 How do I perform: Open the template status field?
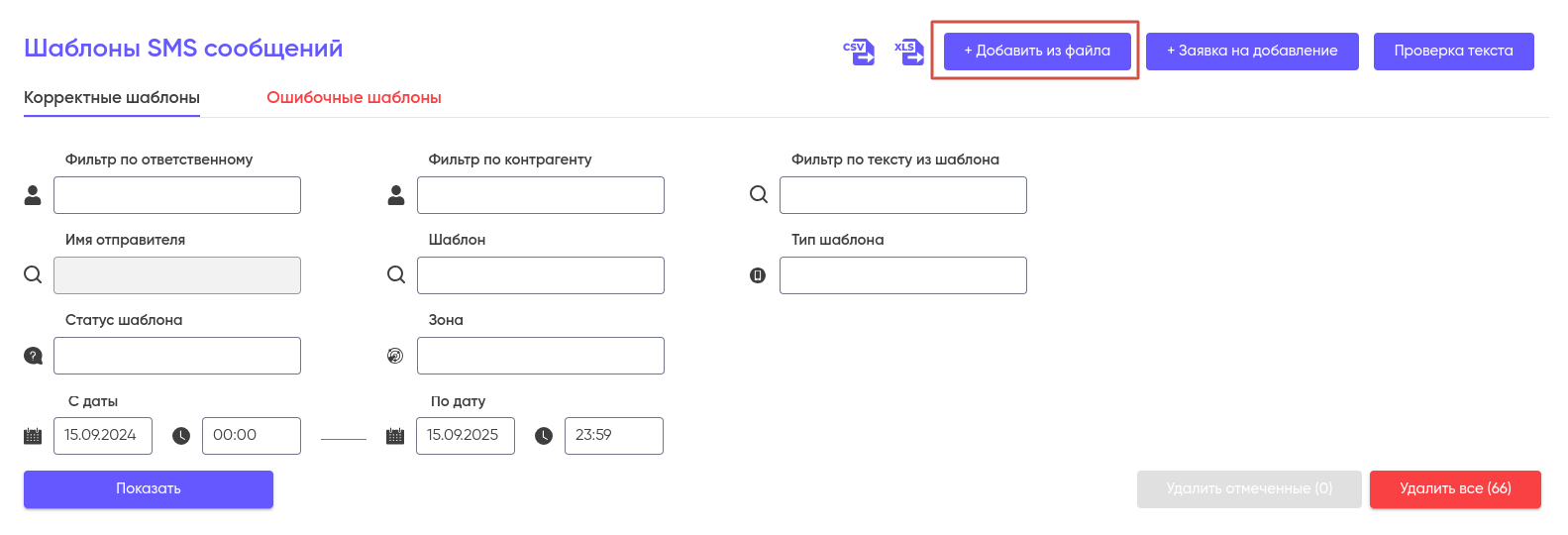(x=177, y=356)
